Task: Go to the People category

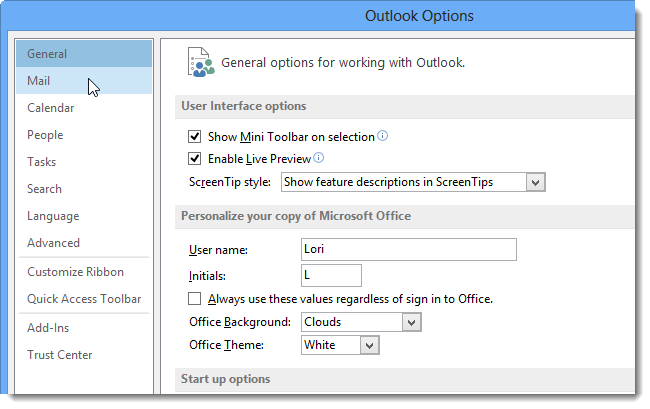Action: pyautogui.click(x=84, y=135)
